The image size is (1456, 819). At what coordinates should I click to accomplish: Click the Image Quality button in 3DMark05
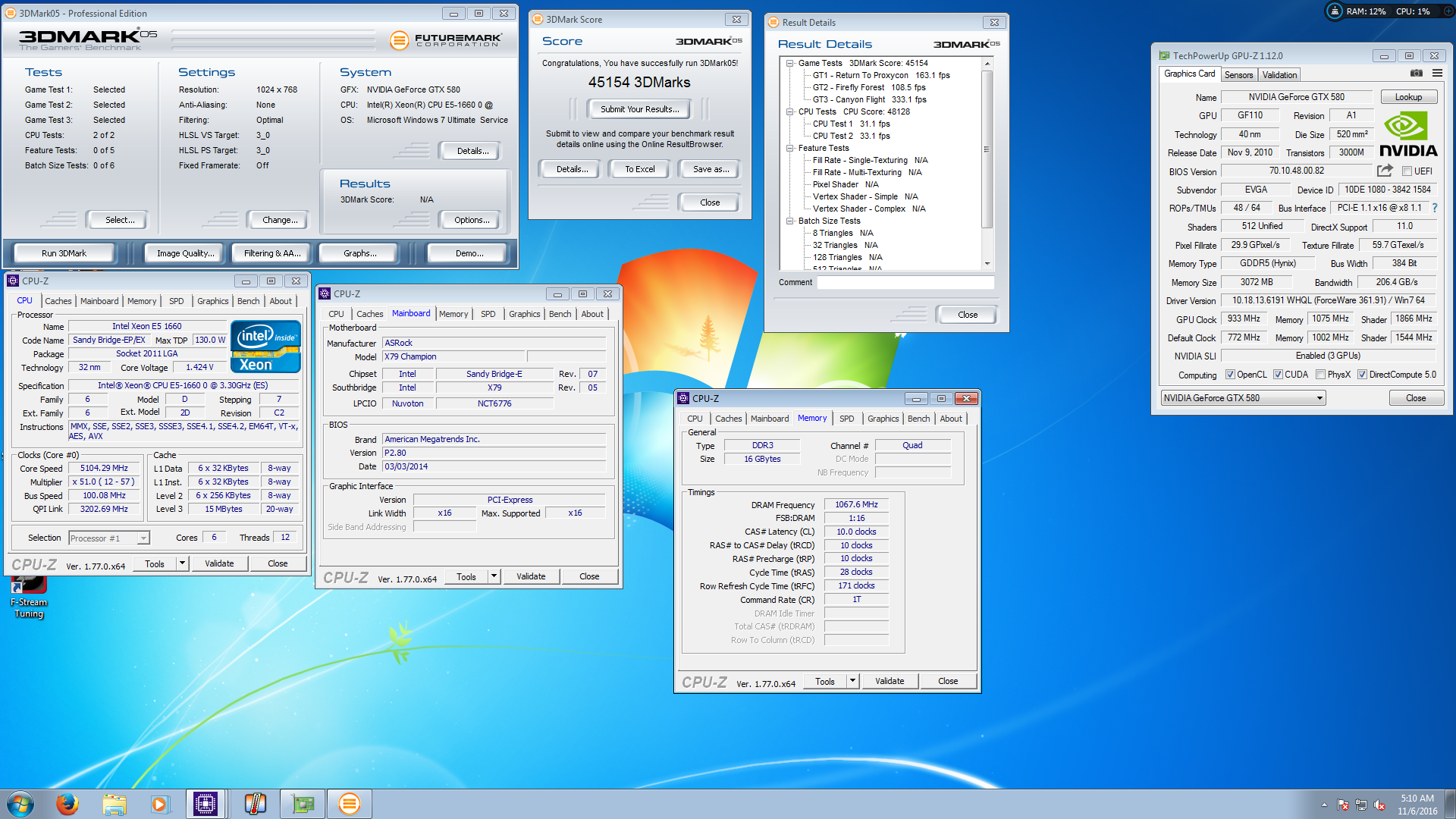186,253
